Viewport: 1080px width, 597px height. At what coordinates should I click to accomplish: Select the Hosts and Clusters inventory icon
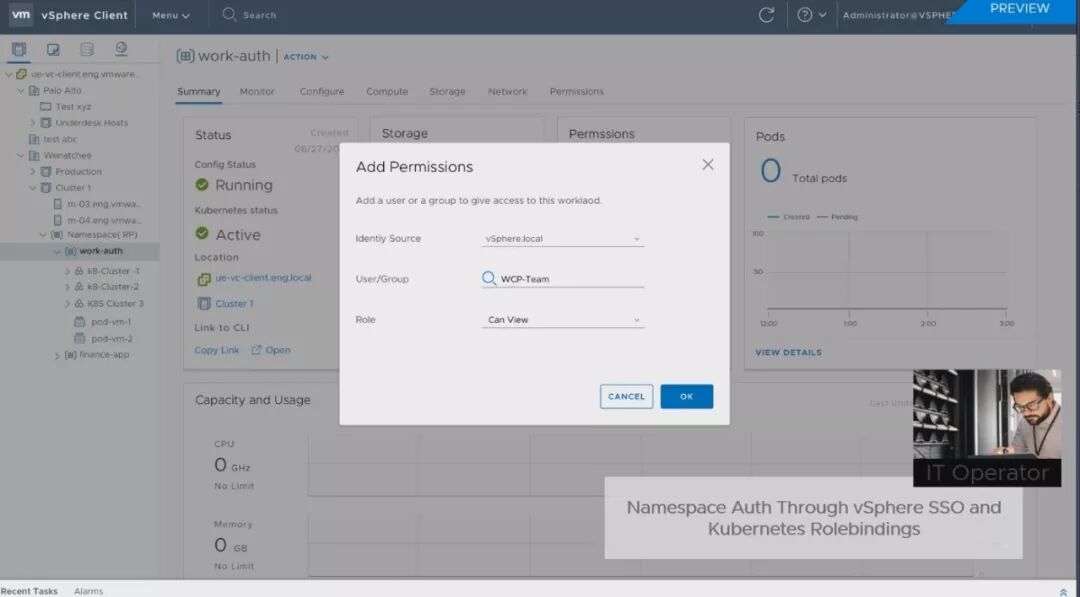pos(19,50)
